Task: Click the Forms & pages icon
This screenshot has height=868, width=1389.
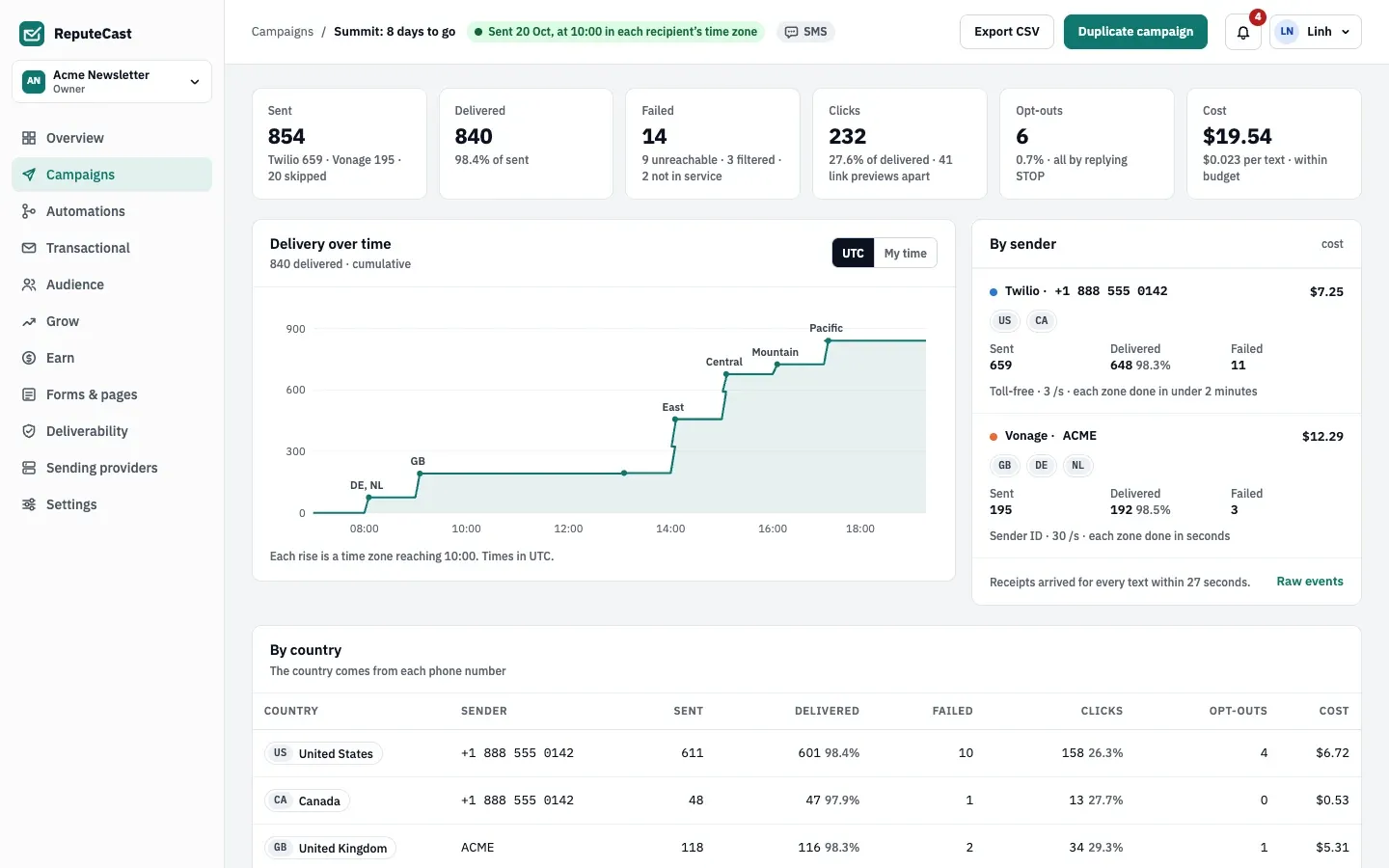Action: tap(29, 394)
